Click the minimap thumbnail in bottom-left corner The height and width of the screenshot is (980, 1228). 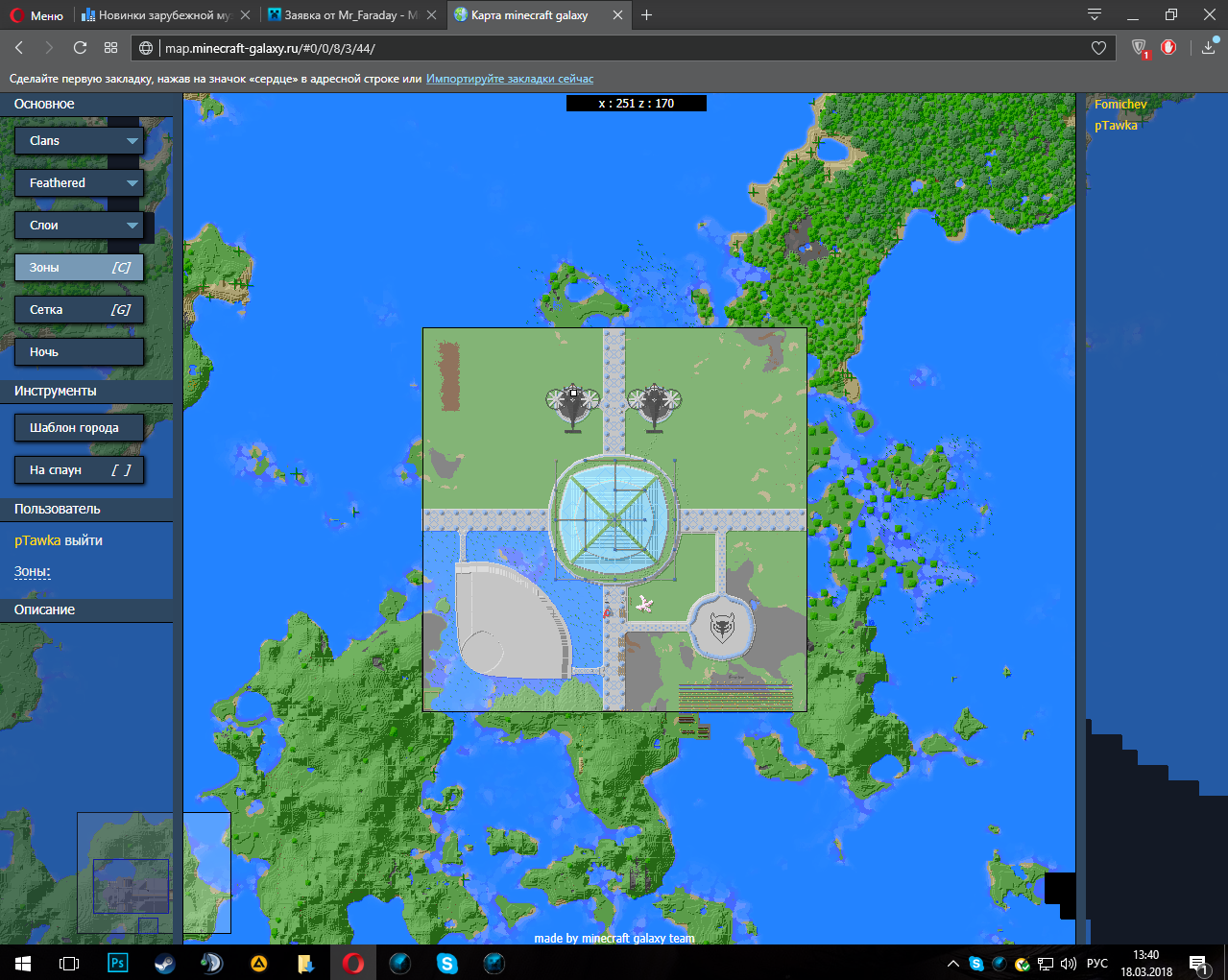[x=154, y=872]
